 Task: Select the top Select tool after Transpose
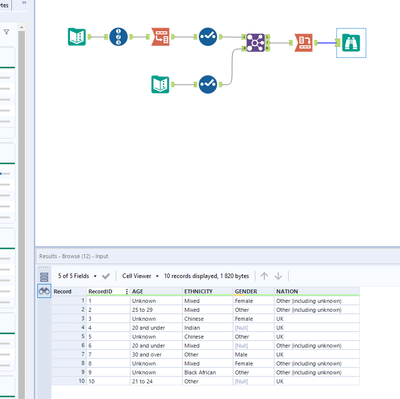coord(208,37)
